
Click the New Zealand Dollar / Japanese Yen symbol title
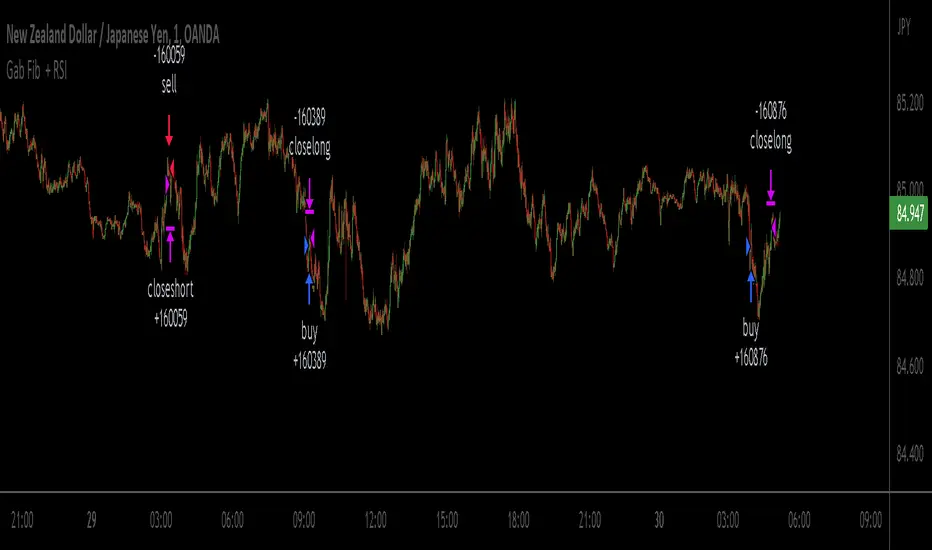coord(112,35)
